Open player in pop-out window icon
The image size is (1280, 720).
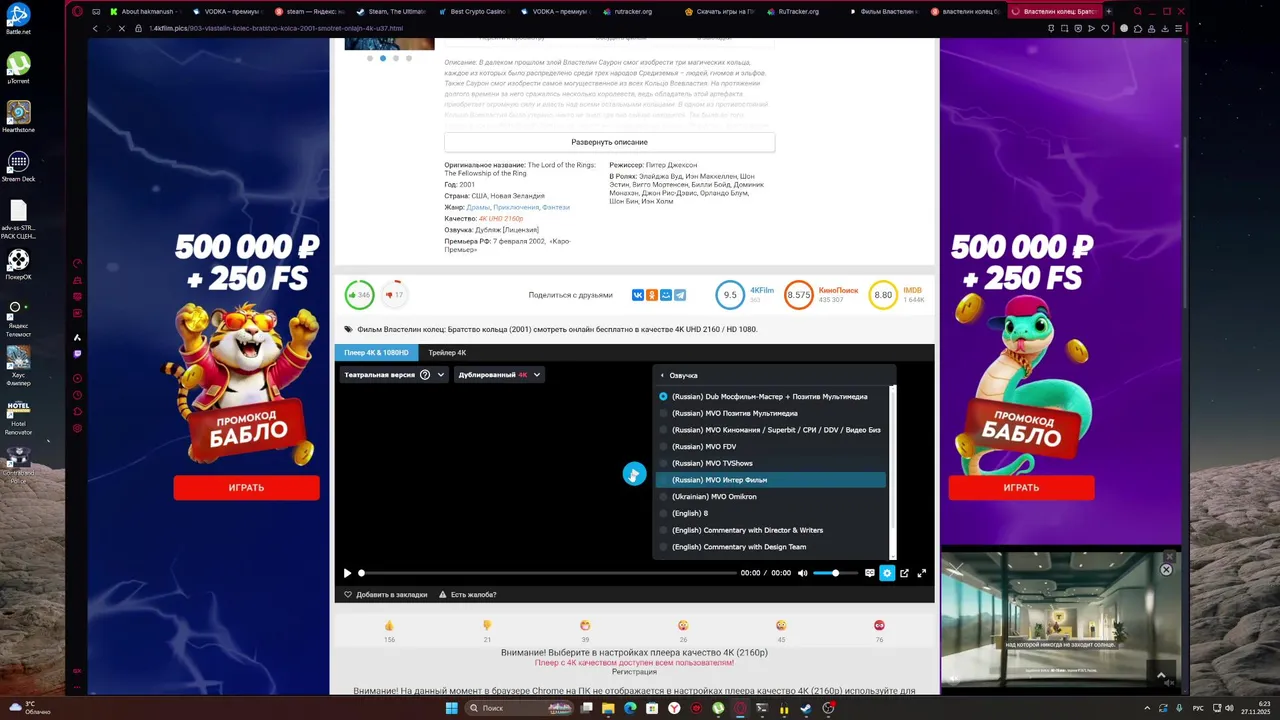(905, 573)
